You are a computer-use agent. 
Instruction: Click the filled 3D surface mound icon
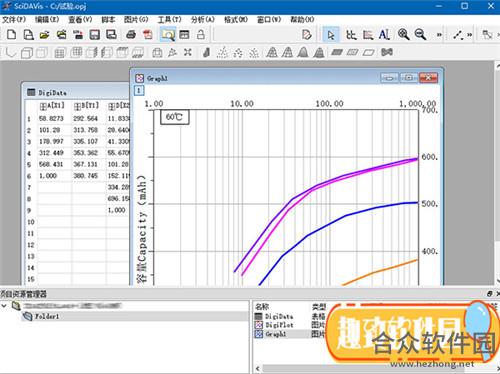[x=303, y=52]
